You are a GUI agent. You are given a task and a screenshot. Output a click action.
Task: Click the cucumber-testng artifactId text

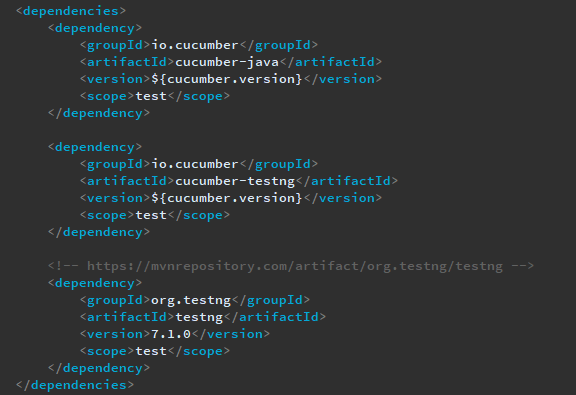235,181
